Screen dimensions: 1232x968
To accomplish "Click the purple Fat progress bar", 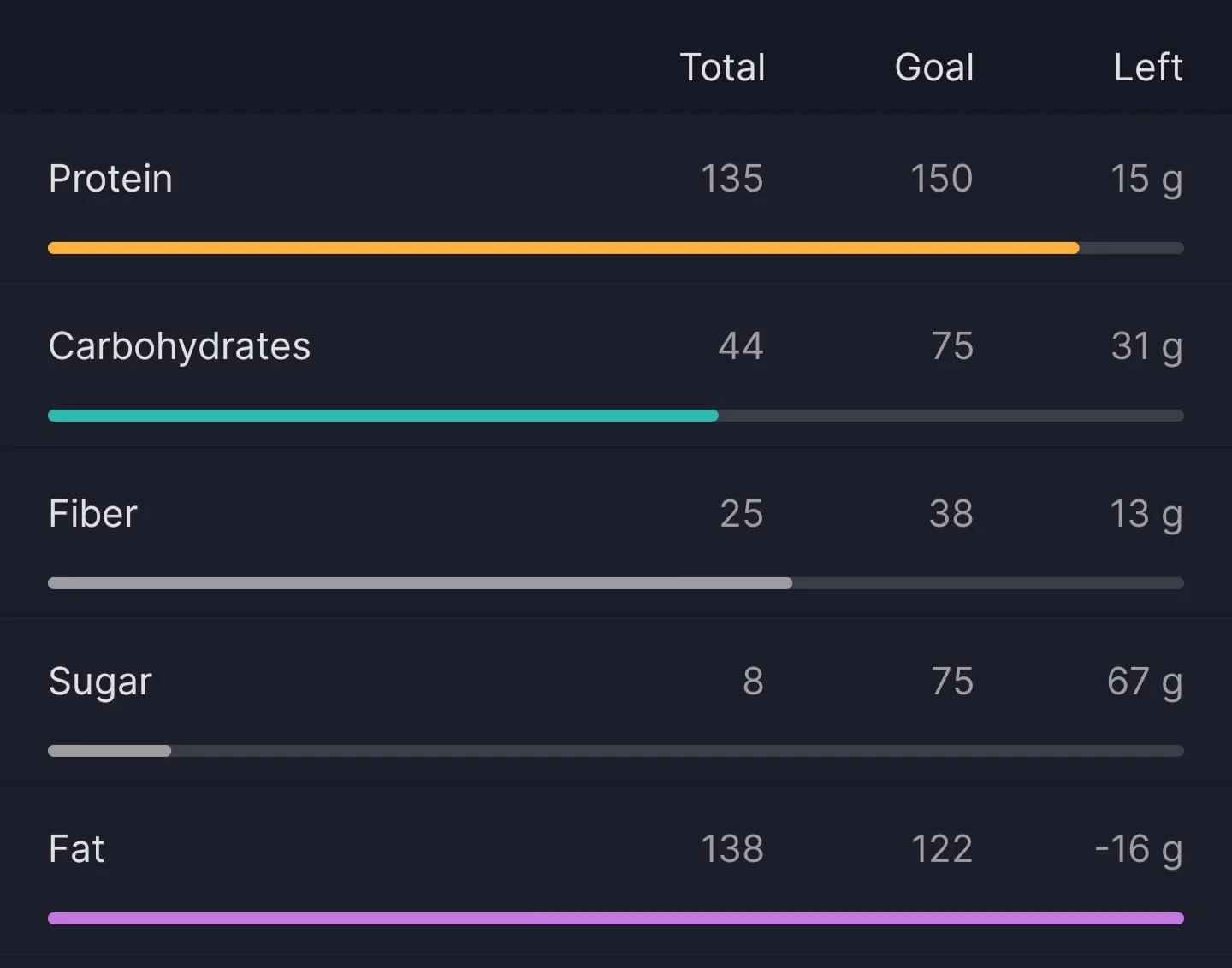I will (x=616, y=918).
